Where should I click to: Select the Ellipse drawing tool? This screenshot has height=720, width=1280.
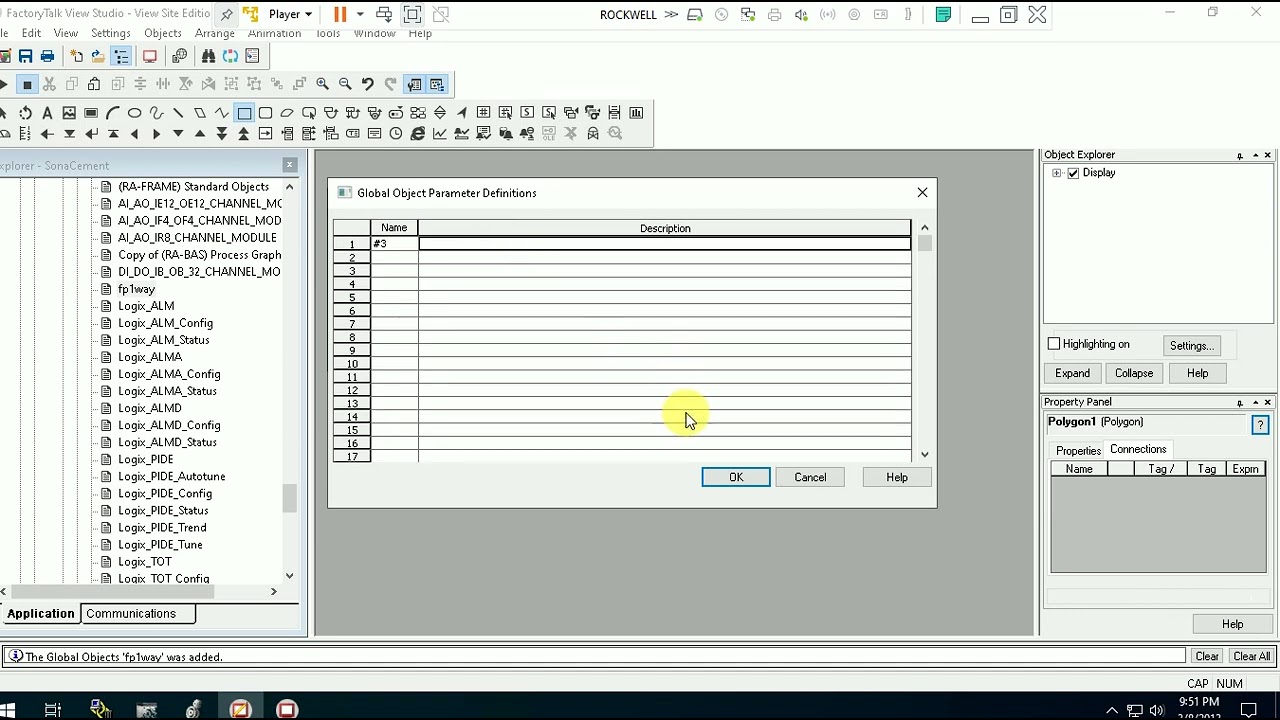135,113
